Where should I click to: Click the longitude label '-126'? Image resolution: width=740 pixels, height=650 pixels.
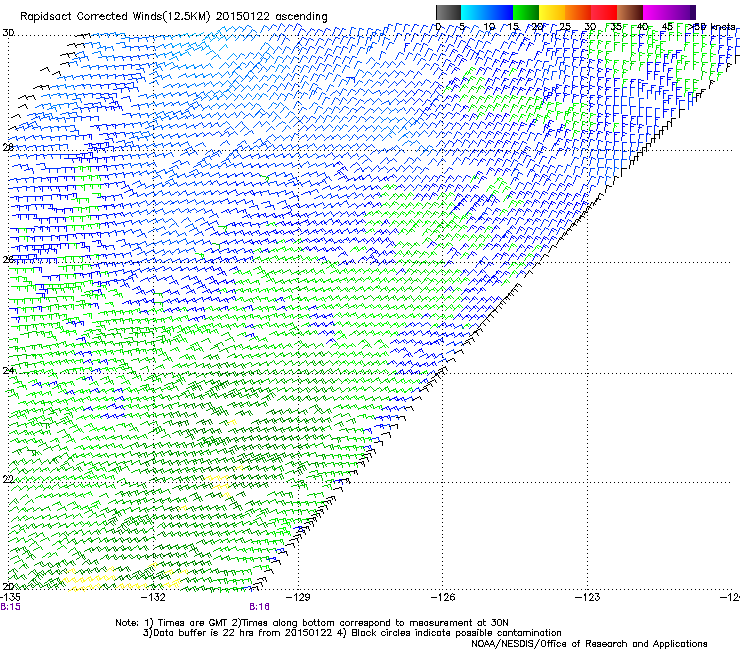coord(443,597)
